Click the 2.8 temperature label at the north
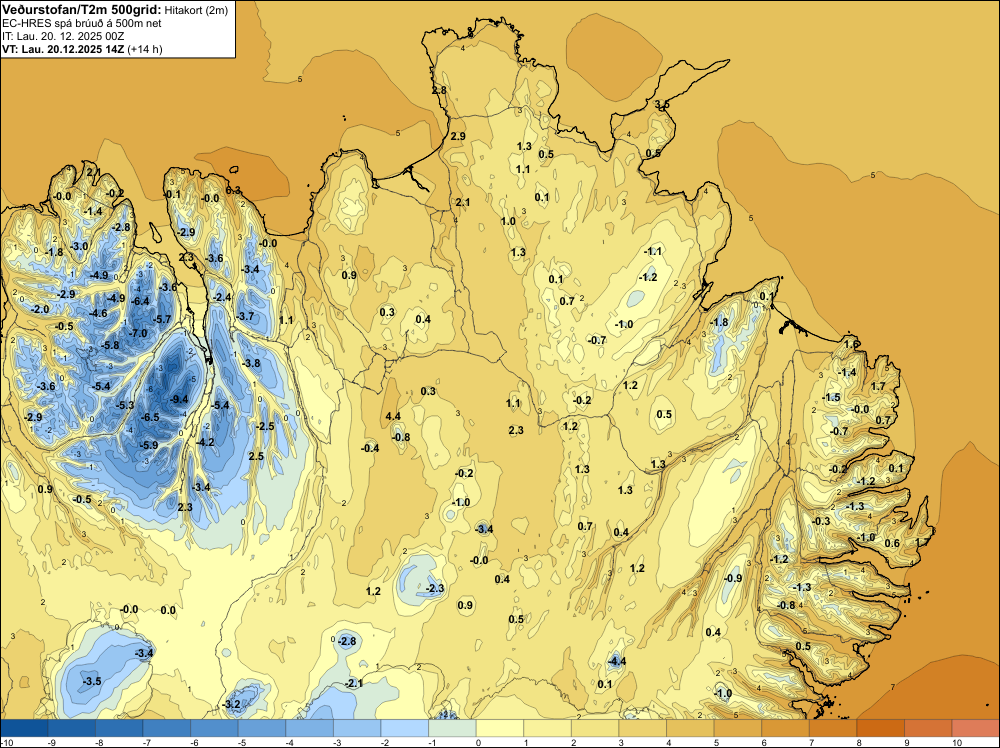This screenshot has width=1000, height=748. 439,91
